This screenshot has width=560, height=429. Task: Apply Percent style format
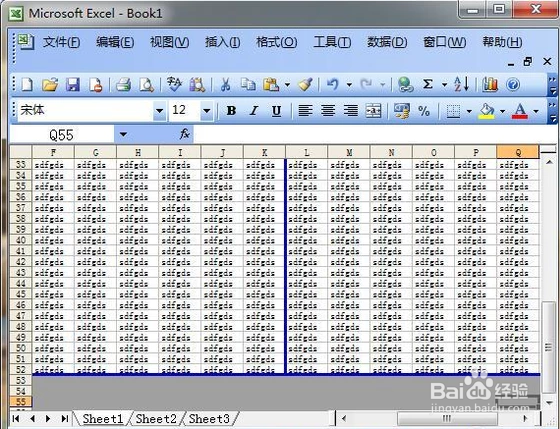424,111
